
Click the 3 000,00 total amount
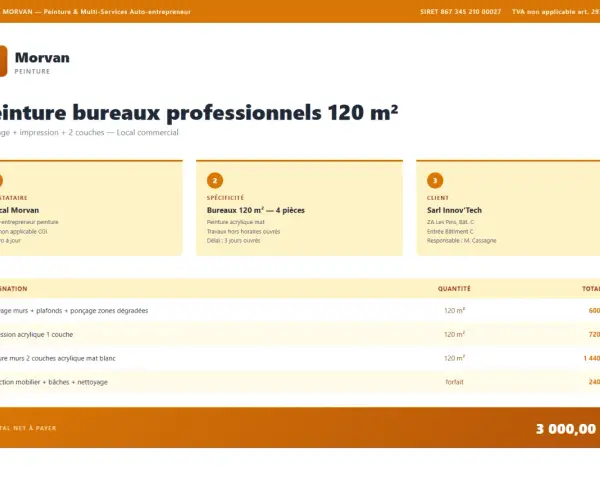(566, 429)
